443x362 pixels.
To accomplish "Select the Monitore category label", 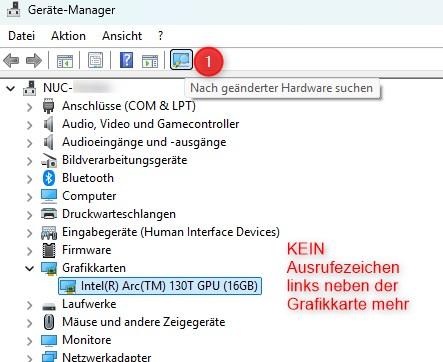I will (87, 340).
